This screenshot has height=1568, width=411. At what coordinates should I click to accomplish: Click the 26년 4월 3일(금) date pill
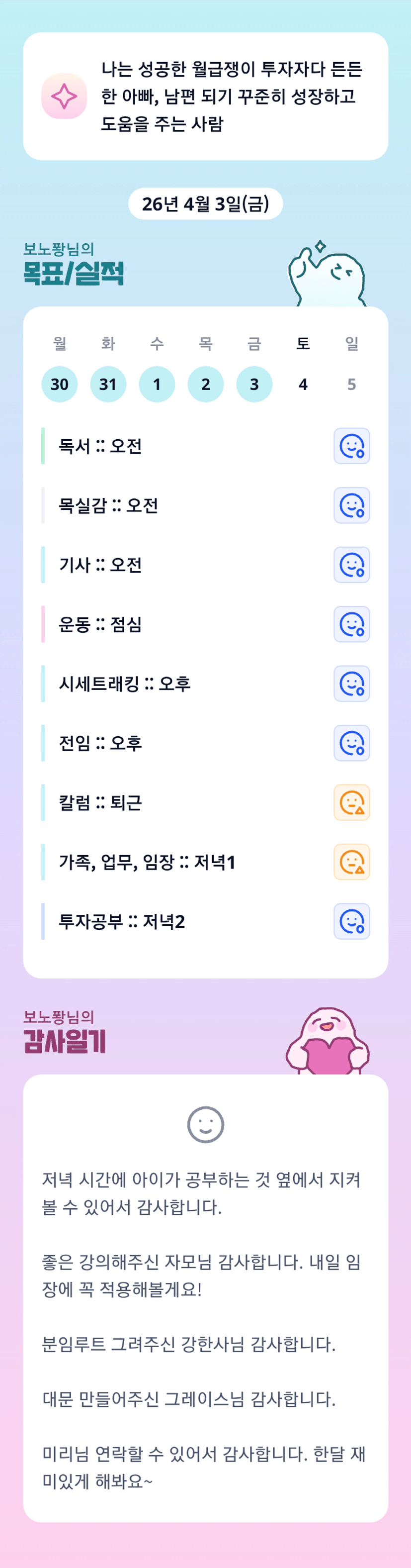pyautogui.click(x=206, y=204)
